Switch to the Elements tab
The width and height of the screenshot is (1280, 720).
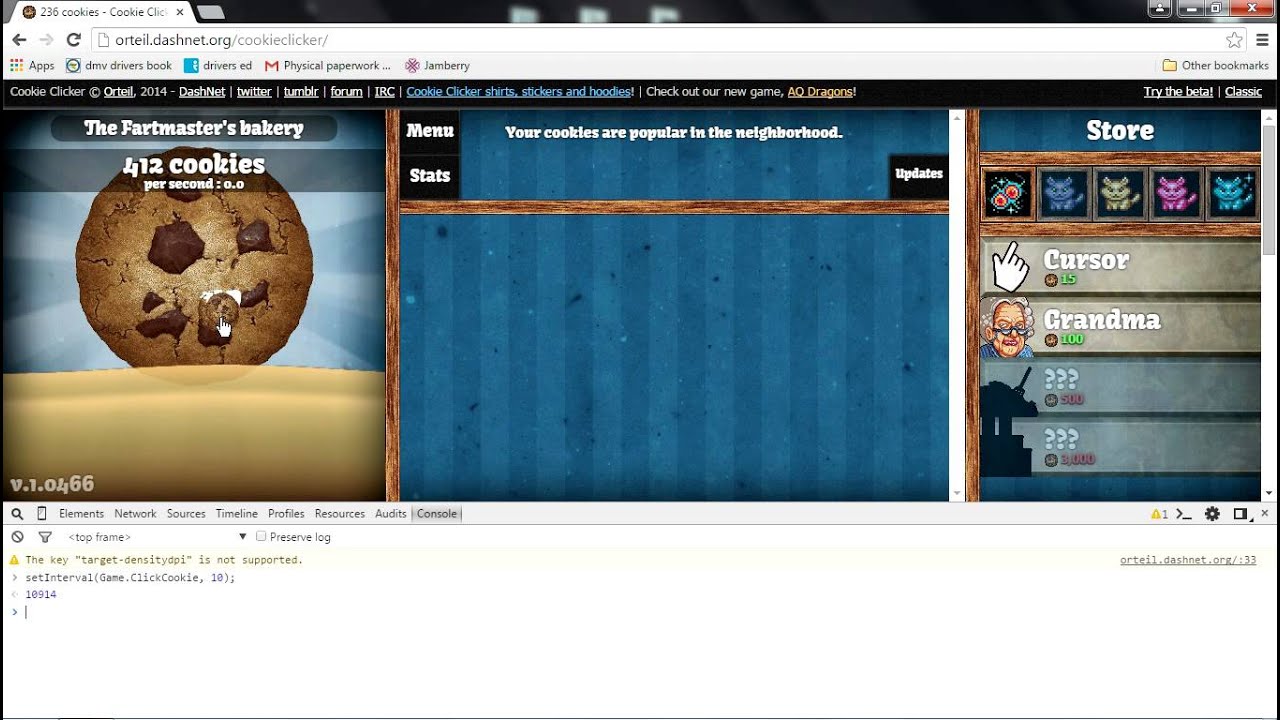pyautogui.click(x=81, y=513)
